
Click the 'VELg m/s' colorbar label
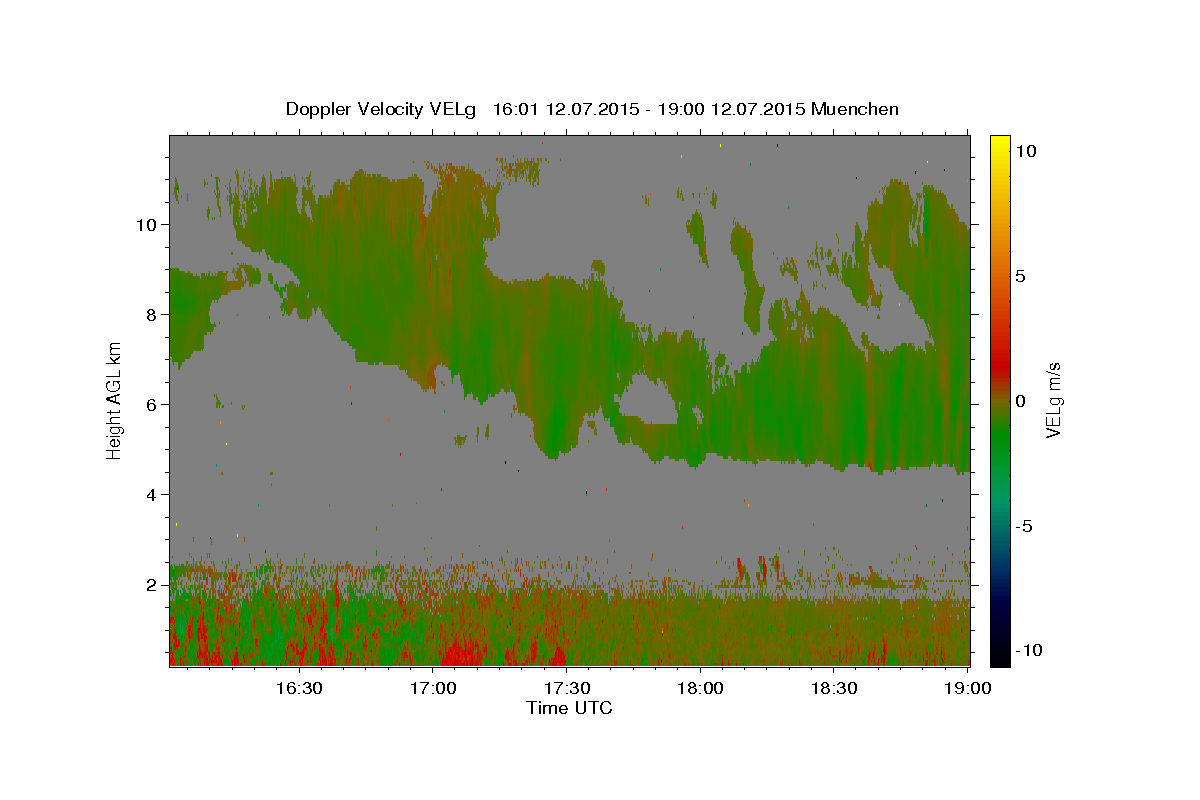pos(1053,399)
